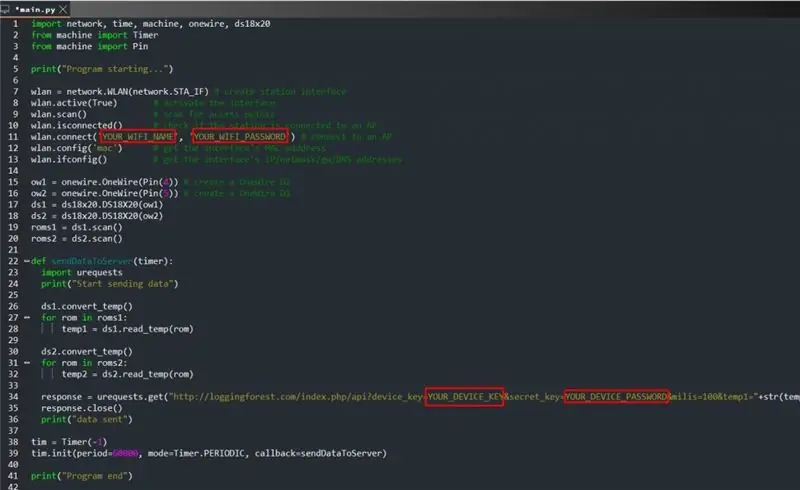Click print("Program end") line

(x=82, y=476)
